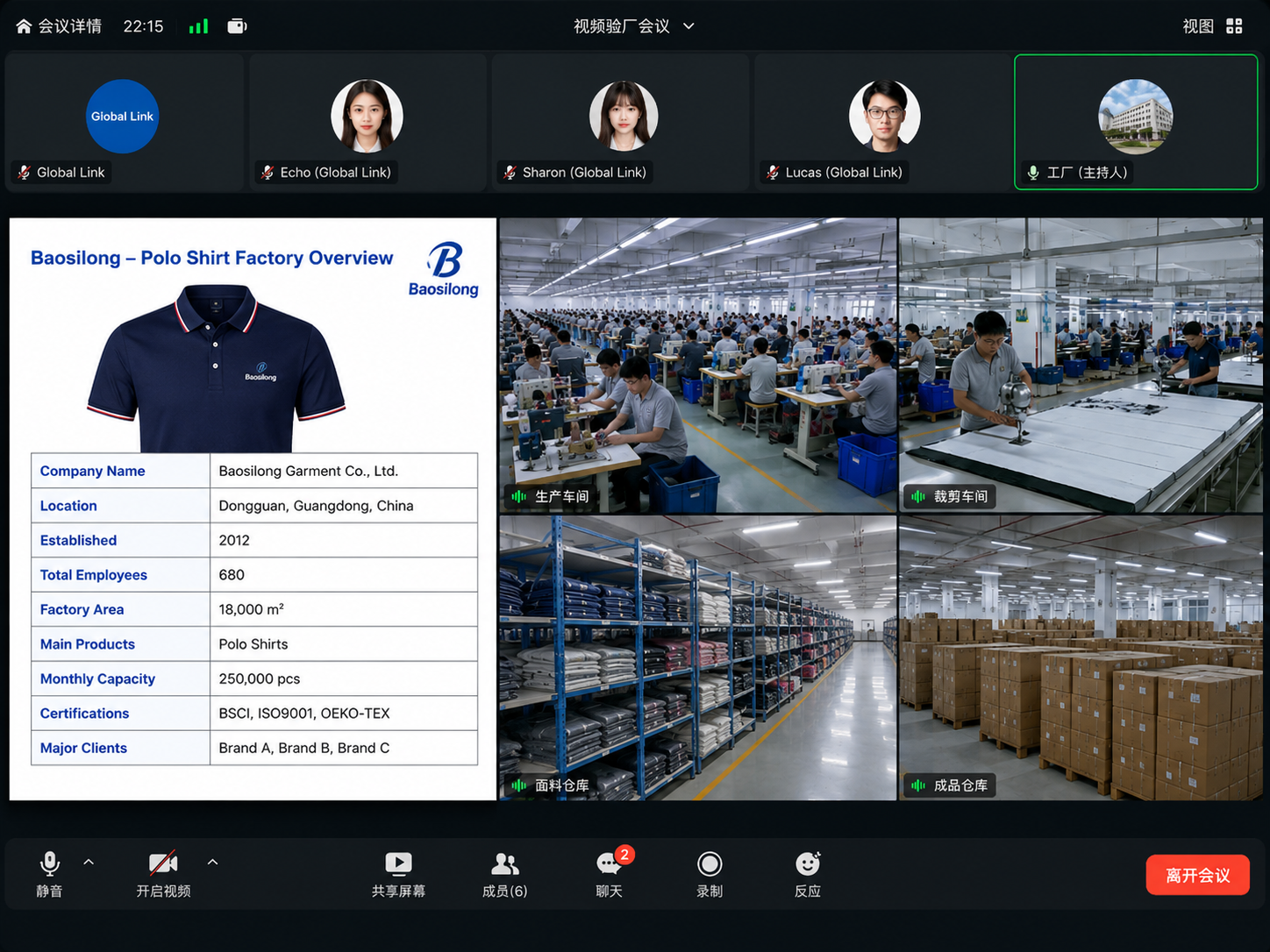The image size is (1270, 952).
Task: Select the 裁剪车间 video feed
Action: click(1081, 366)
